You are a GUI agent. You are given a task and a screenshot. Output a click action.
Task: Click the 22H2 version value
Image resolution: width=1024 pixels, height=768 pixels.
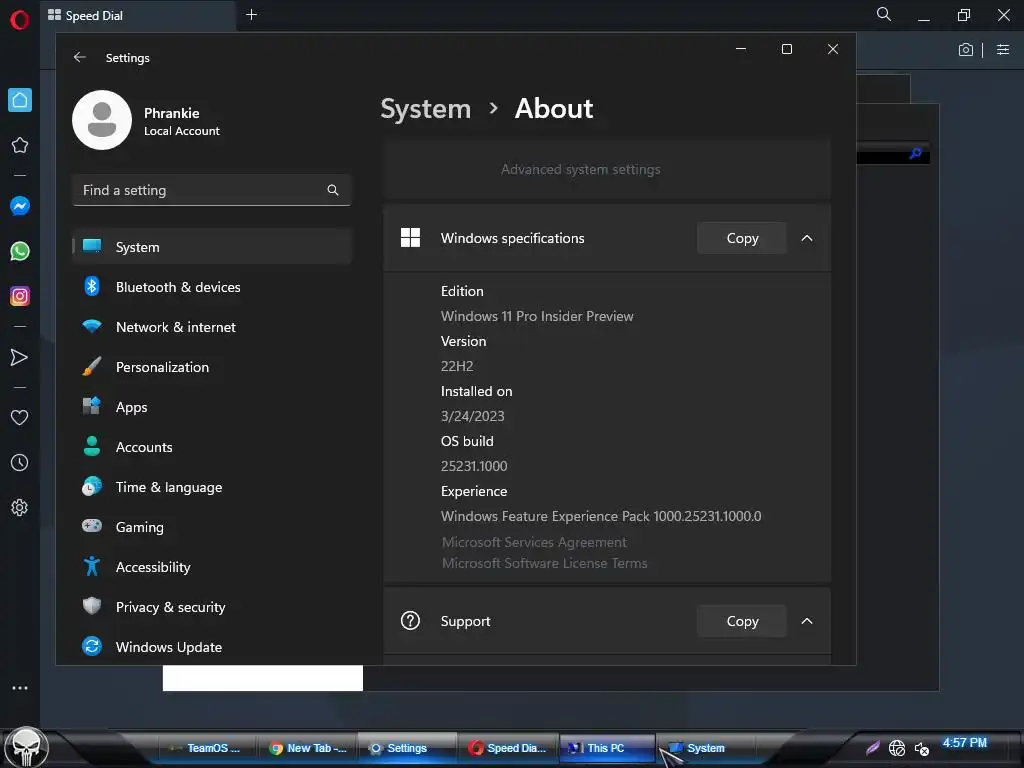click(457, 366)
